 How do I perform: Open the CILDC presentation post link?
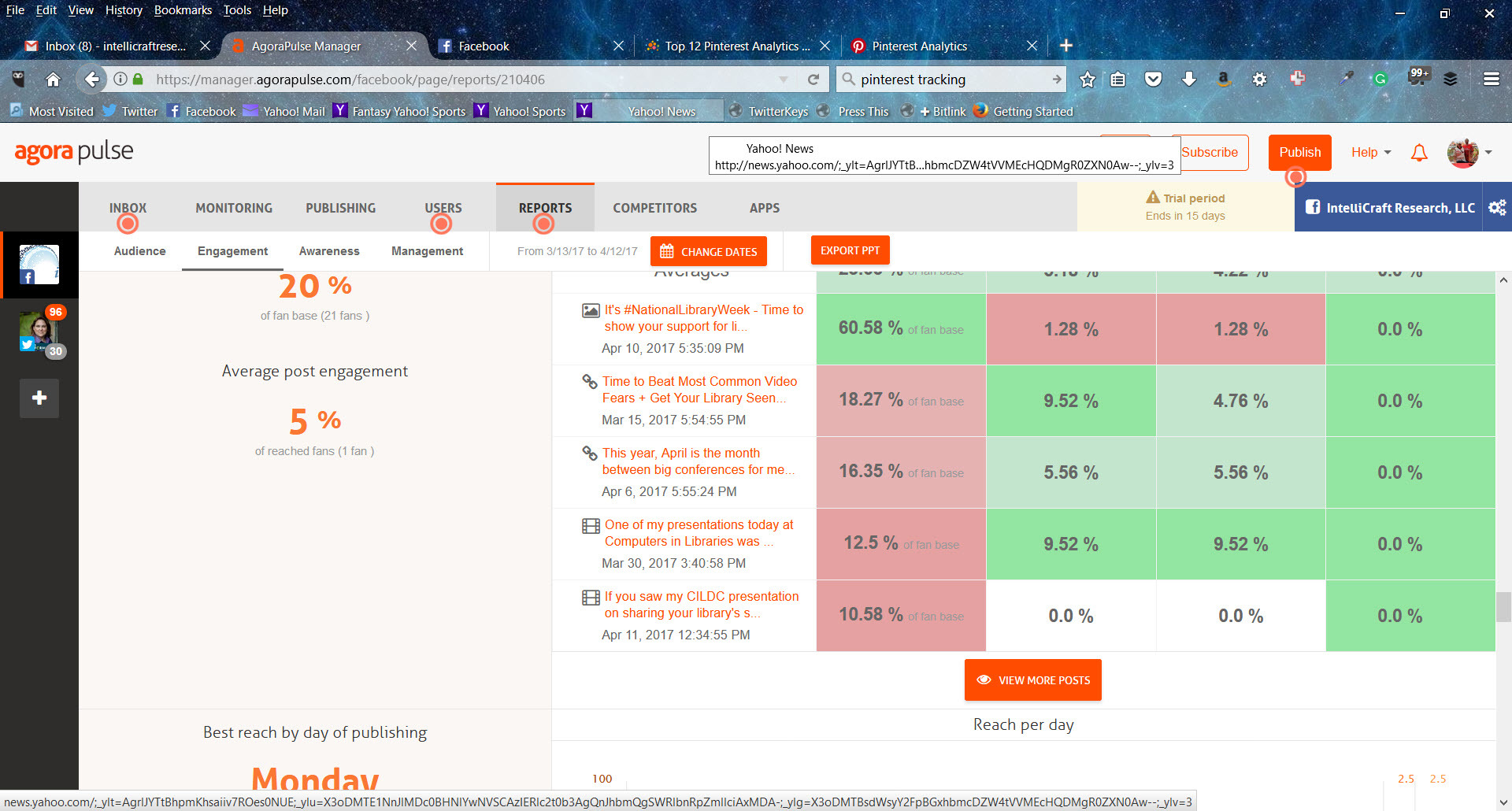tap(702, 605)
